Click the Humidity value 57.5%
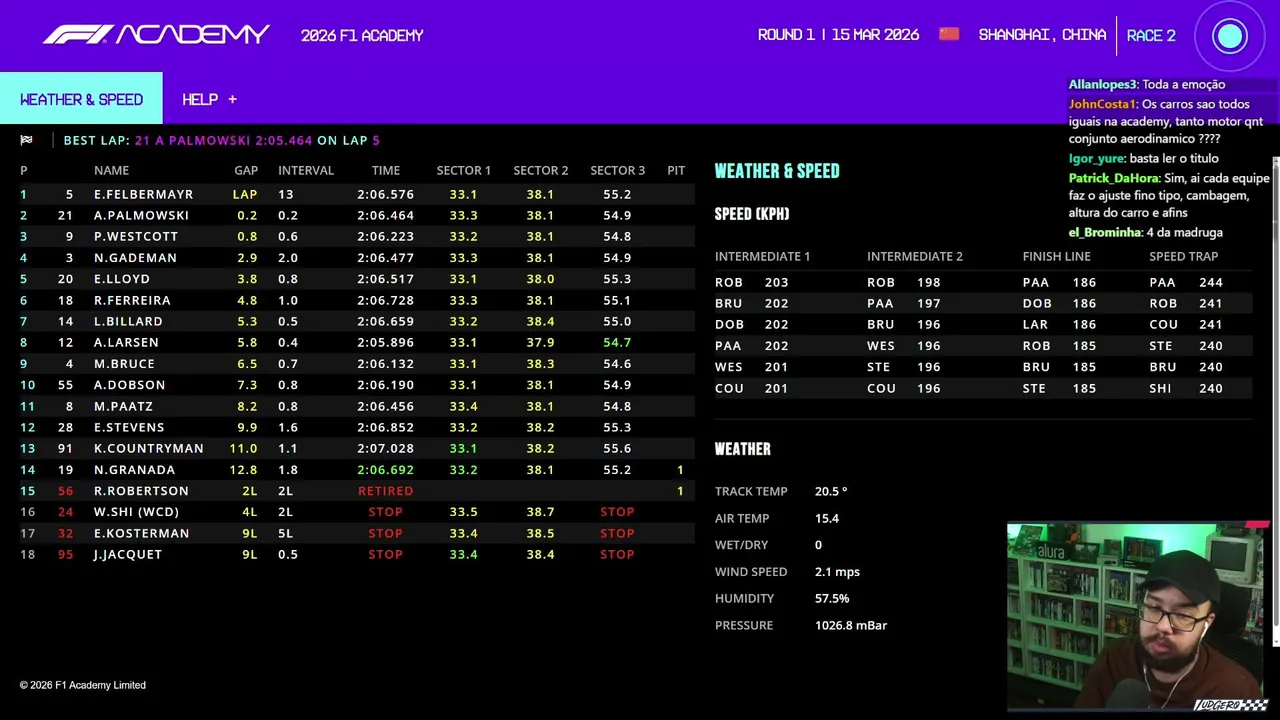Screen dimensions: 1280x720 point(832,598)
